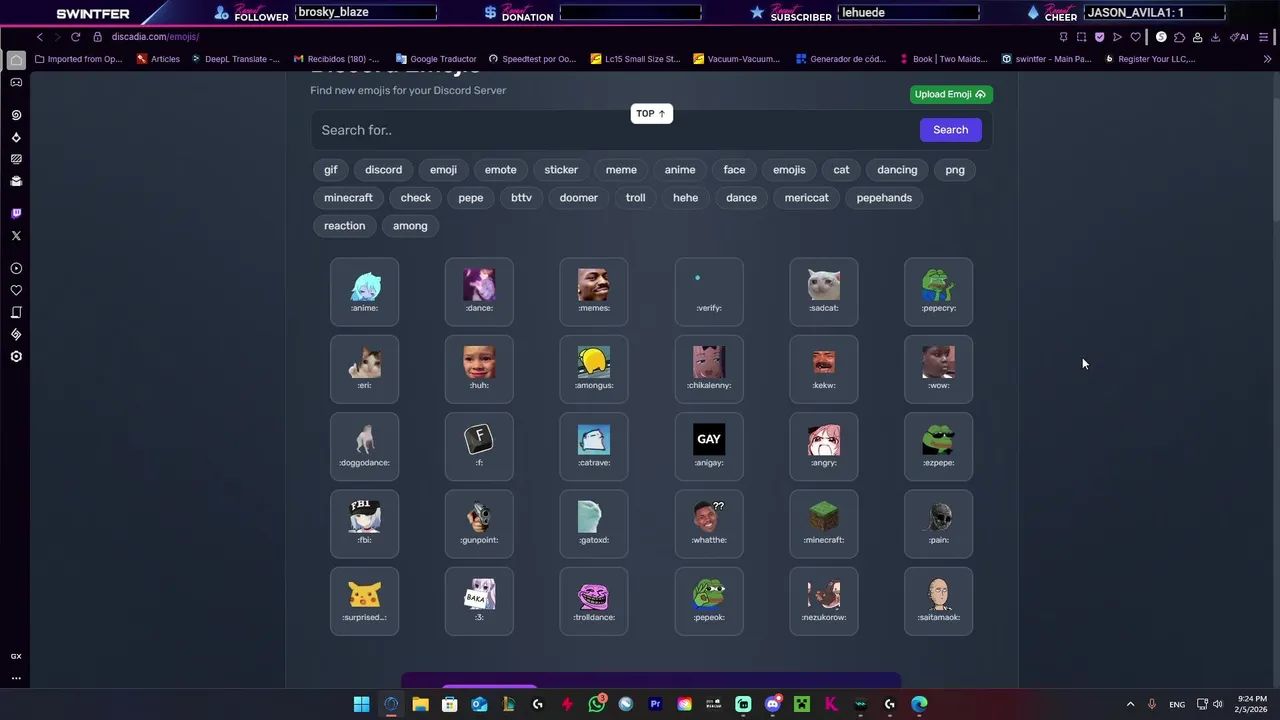Open the :saitamaok: emoji card
The height and width of the screenshot is (720, 1280).
pyautogui.click(x=938, y=601)
